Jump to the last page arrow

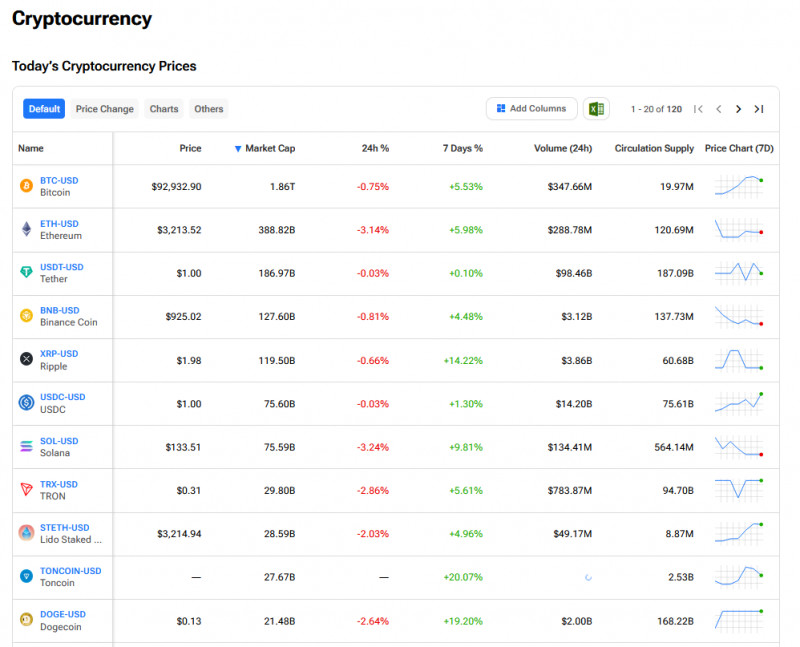point(759,109)
